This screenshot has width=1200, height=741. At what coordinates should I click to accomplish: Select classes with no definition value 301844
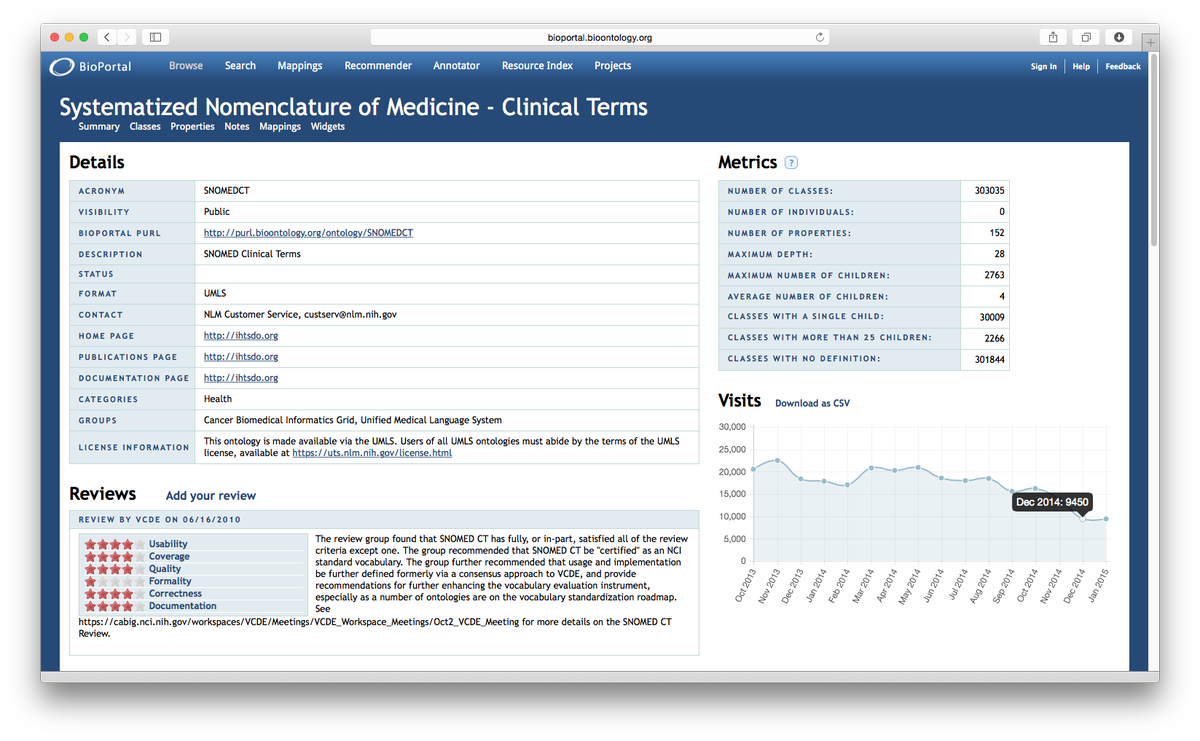(990, 358)
